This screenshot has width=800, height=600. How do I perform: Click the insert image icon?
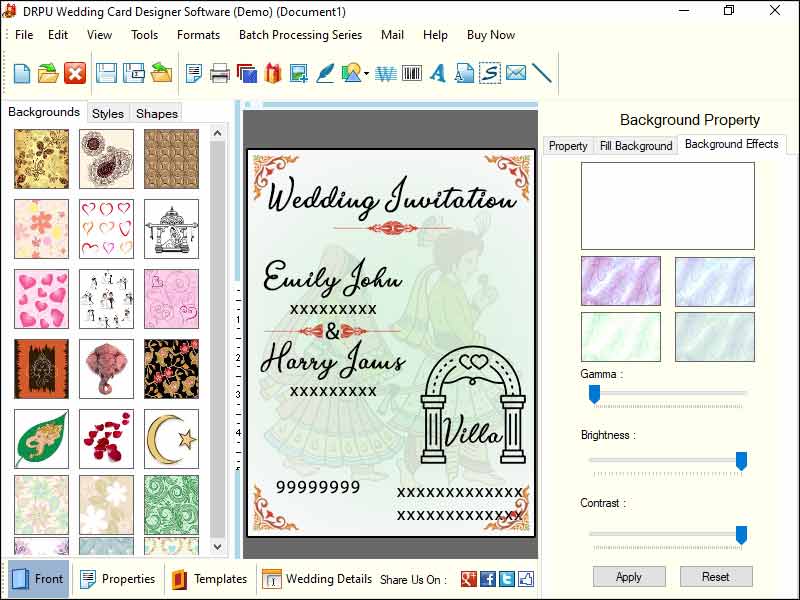[298, 72]
